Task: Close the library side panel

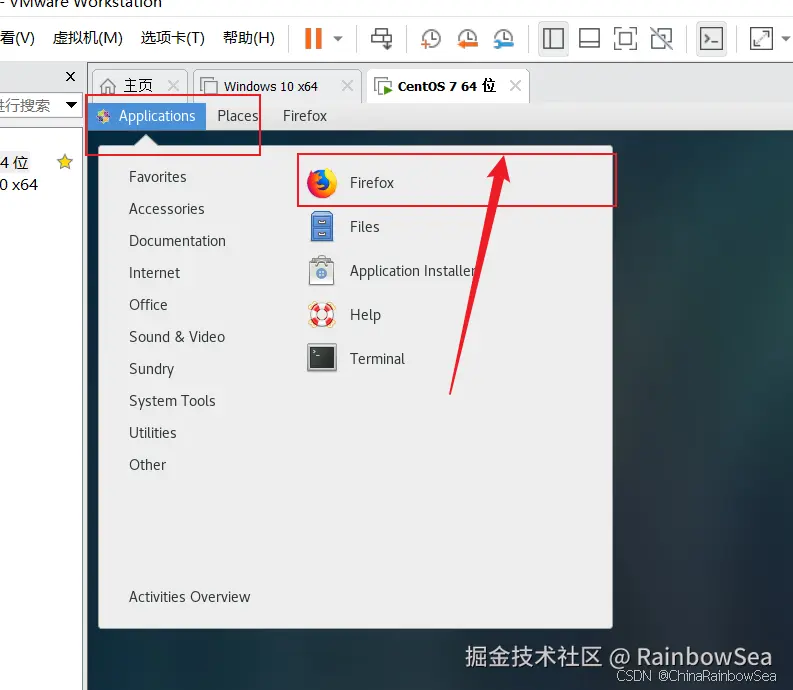Action: 71,76
